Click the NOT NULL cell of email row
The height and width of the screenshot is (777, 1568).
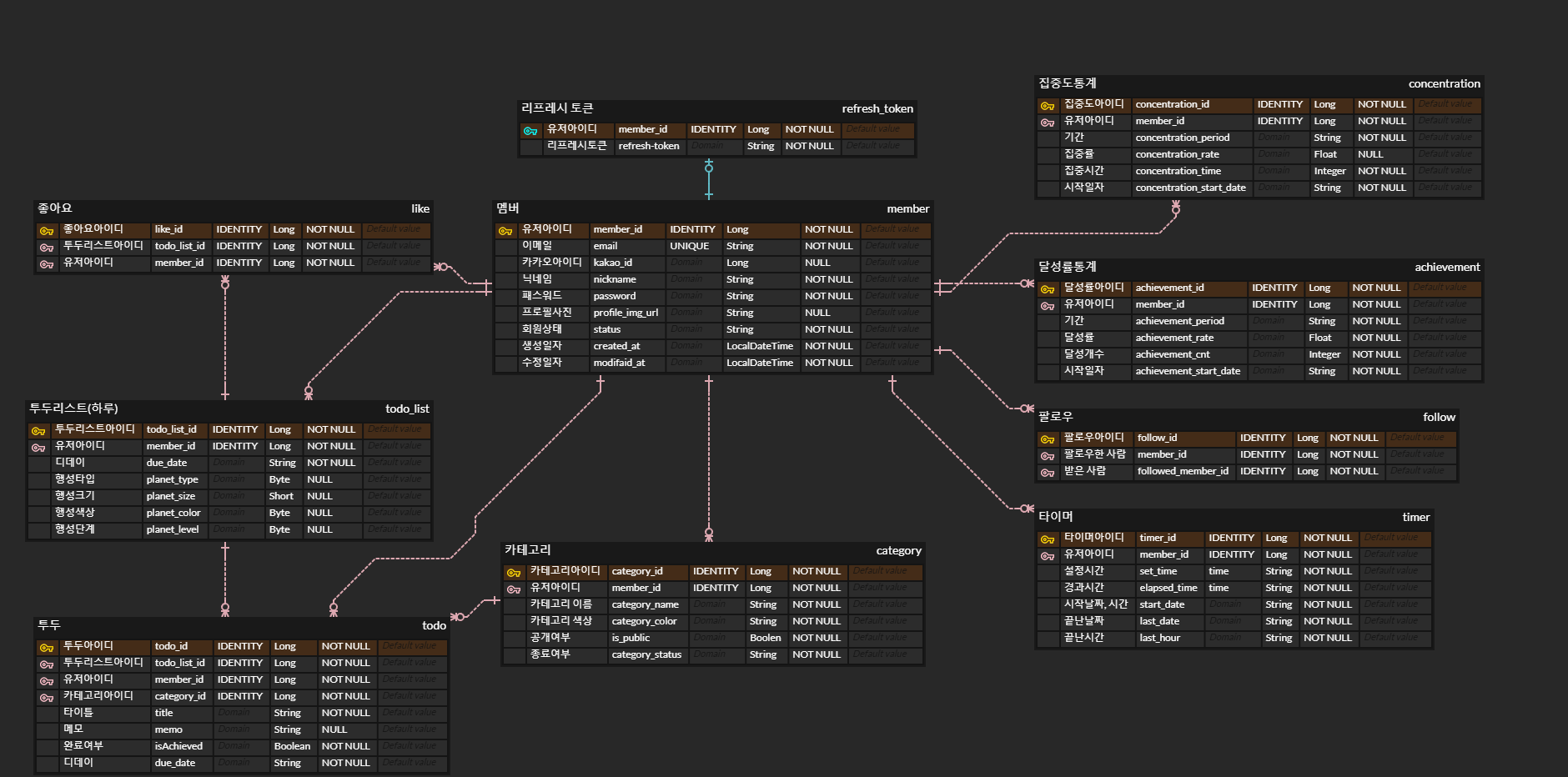pos(828,246)
